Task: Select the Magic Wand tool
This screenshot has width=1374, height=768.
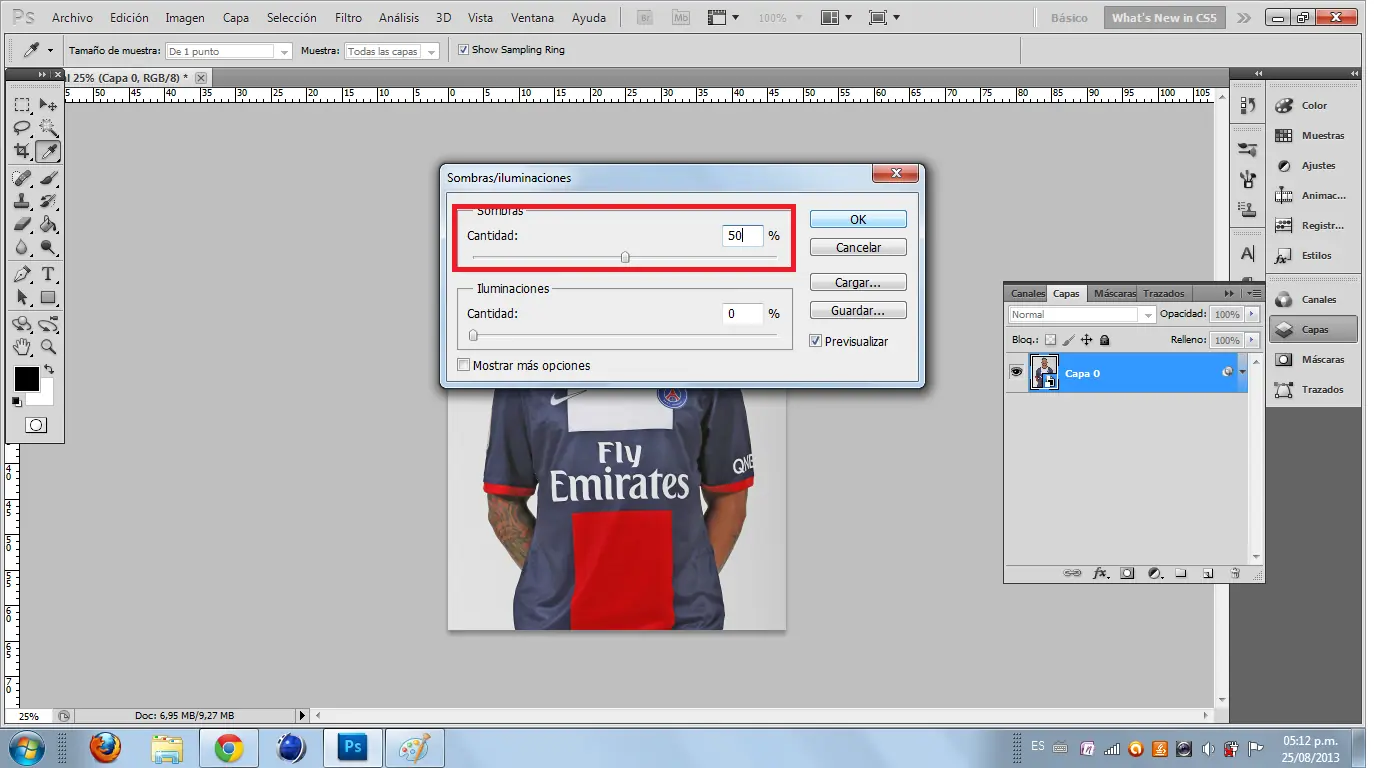Action: click(48, 128)
